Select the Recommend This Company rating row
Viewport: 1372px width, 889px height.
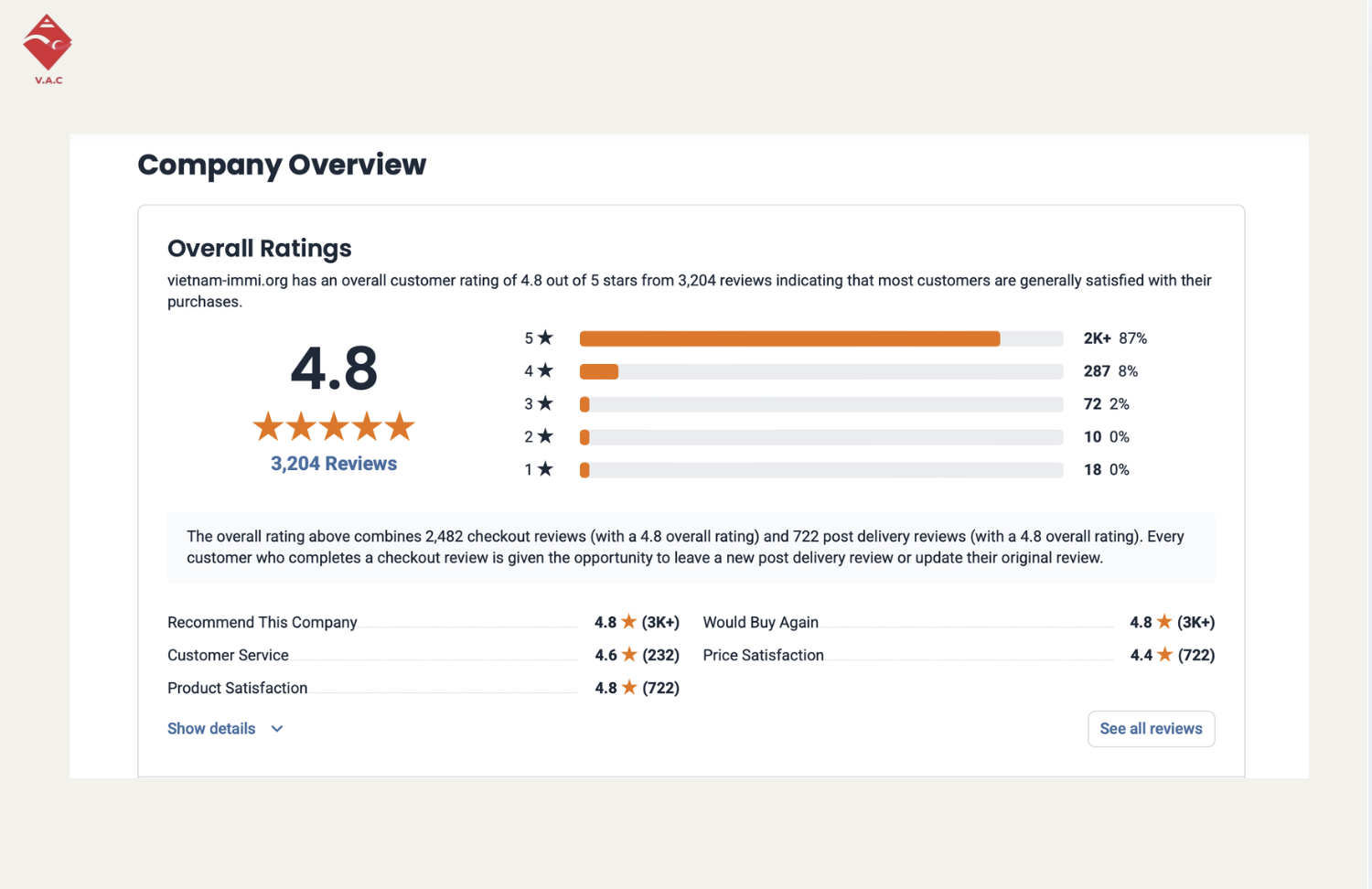pyautogui.click(x=423, y=623)
